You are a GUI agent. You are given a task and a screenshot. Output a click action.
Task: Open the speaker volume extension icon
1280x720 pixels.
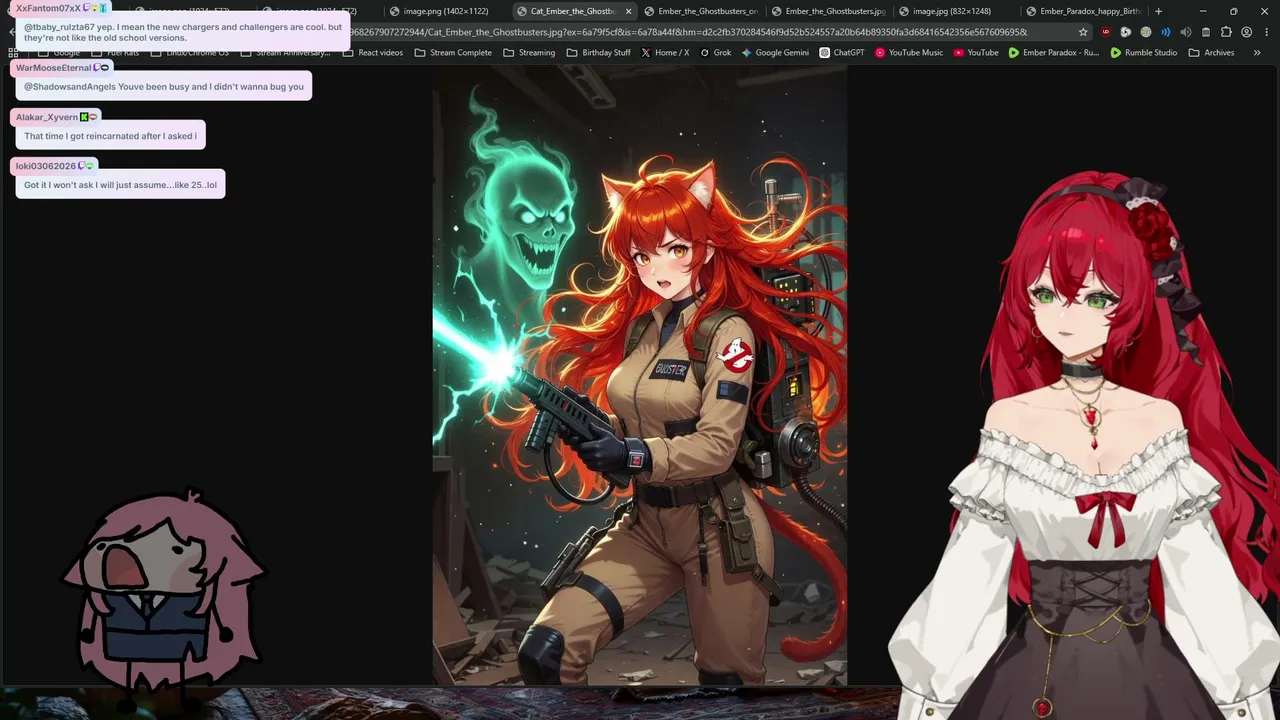pyautogui.click(x=1186, y=32)
